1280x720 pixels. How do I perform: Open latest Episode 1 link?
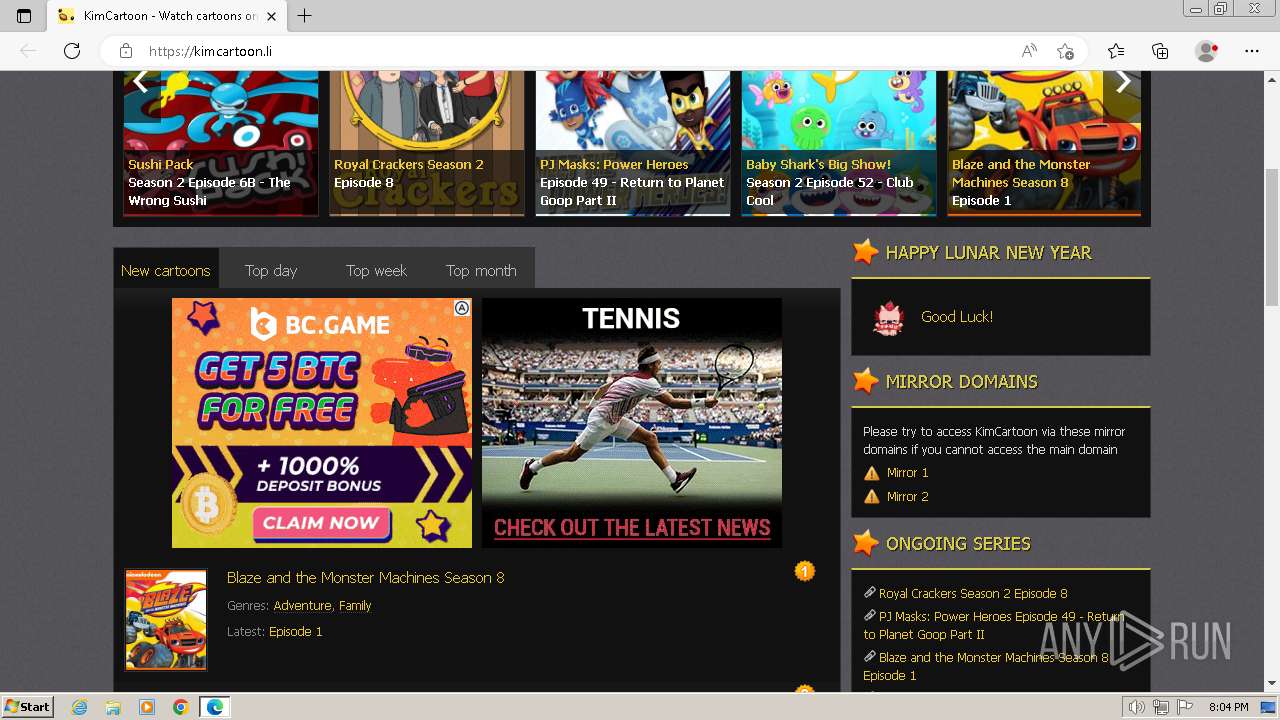296,632
